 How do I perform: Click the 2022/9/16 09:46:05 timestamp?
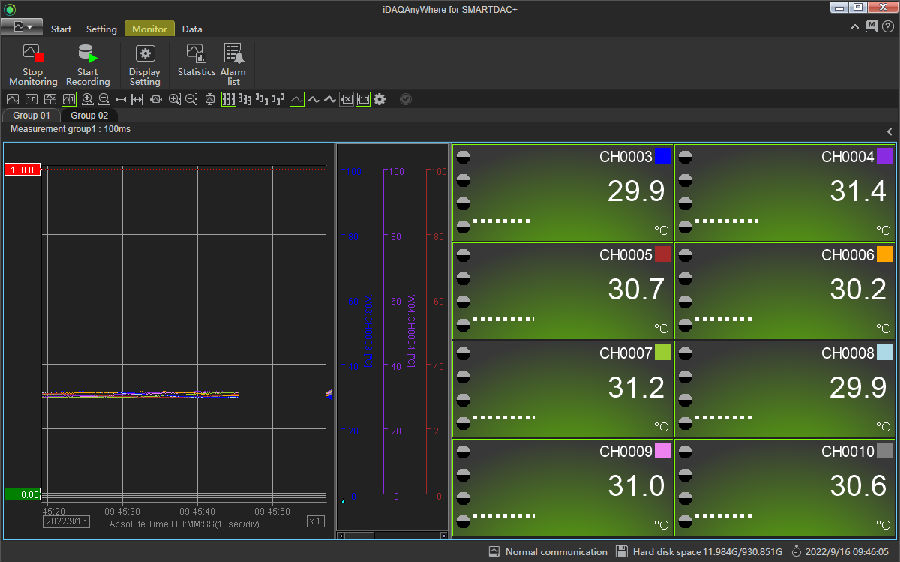pyautogui.click(x=847, y=552)
